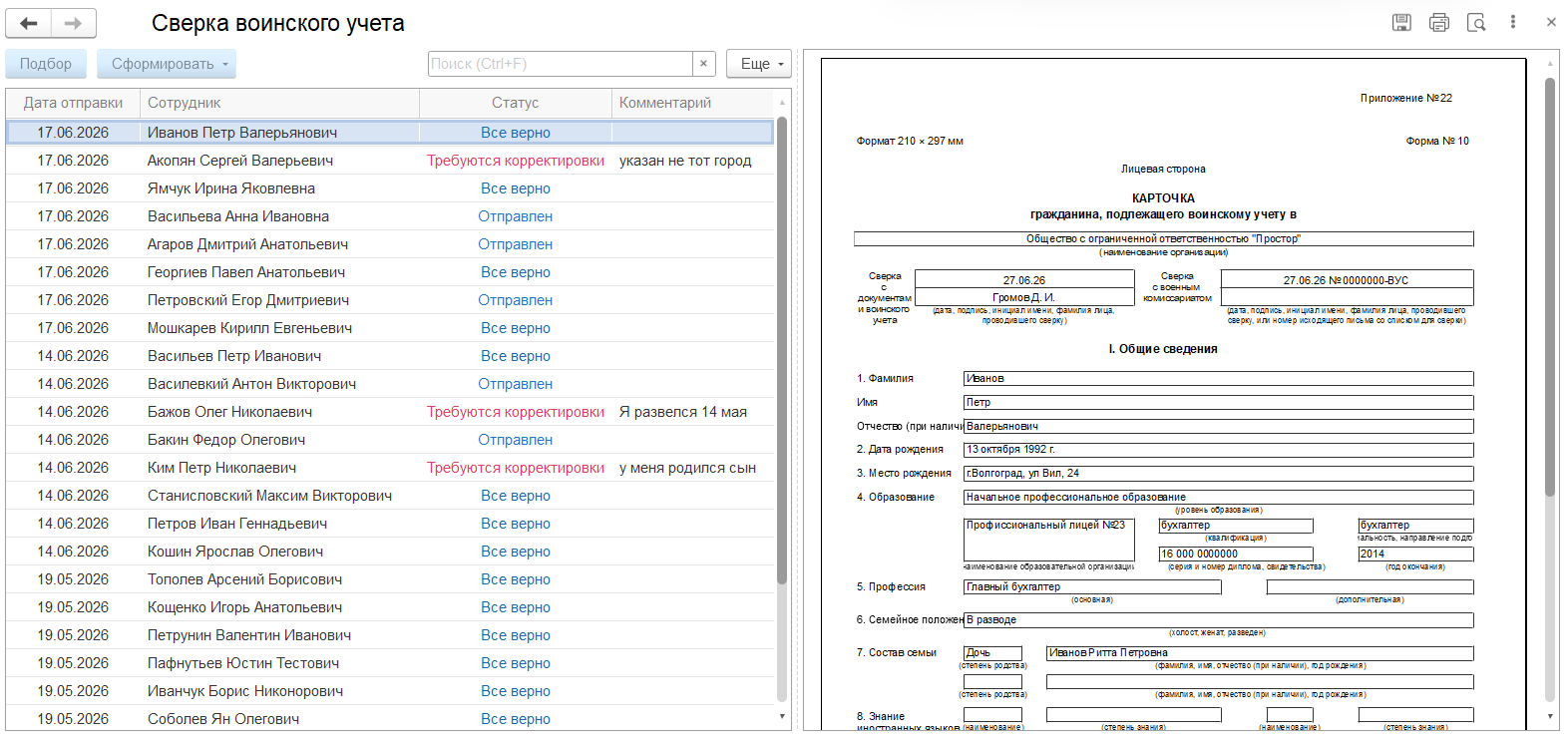This screenshot has width=1568, height=740.
Task: Open the three-dots more actions menu
Action: point(1513,22)
